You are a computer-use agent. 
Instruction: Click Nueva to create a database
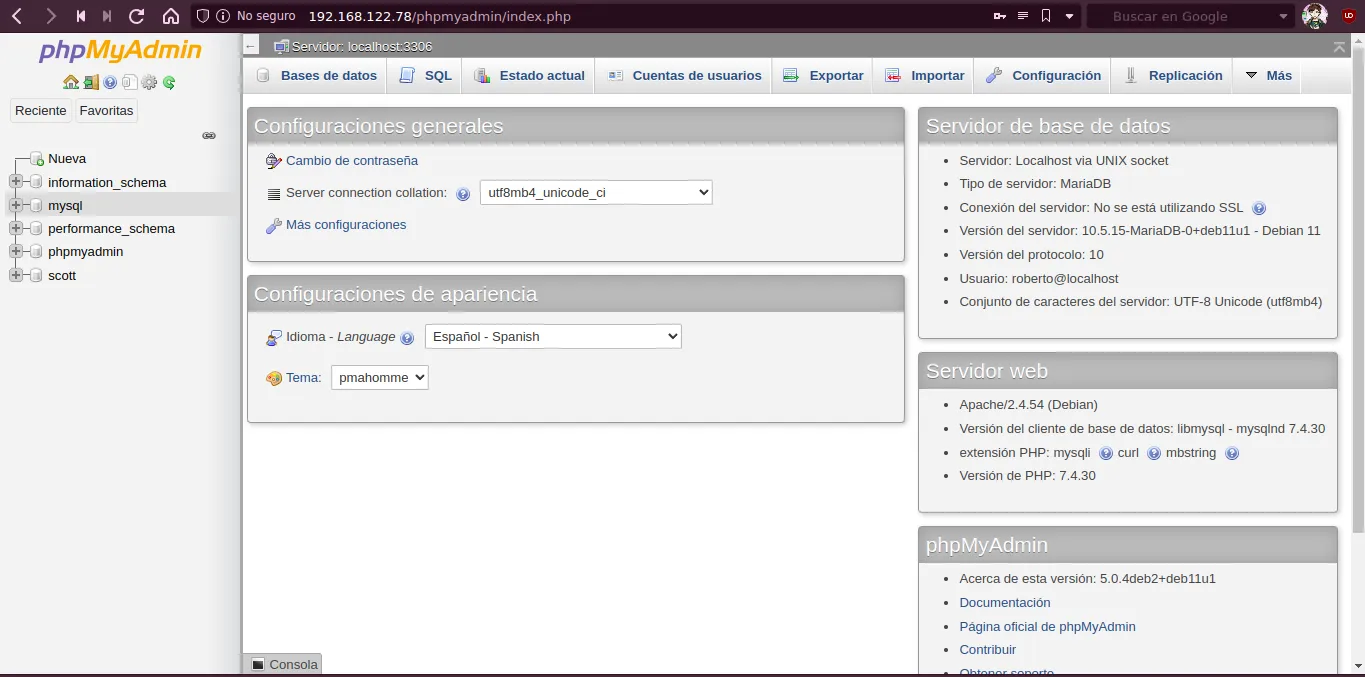(67, 158)
